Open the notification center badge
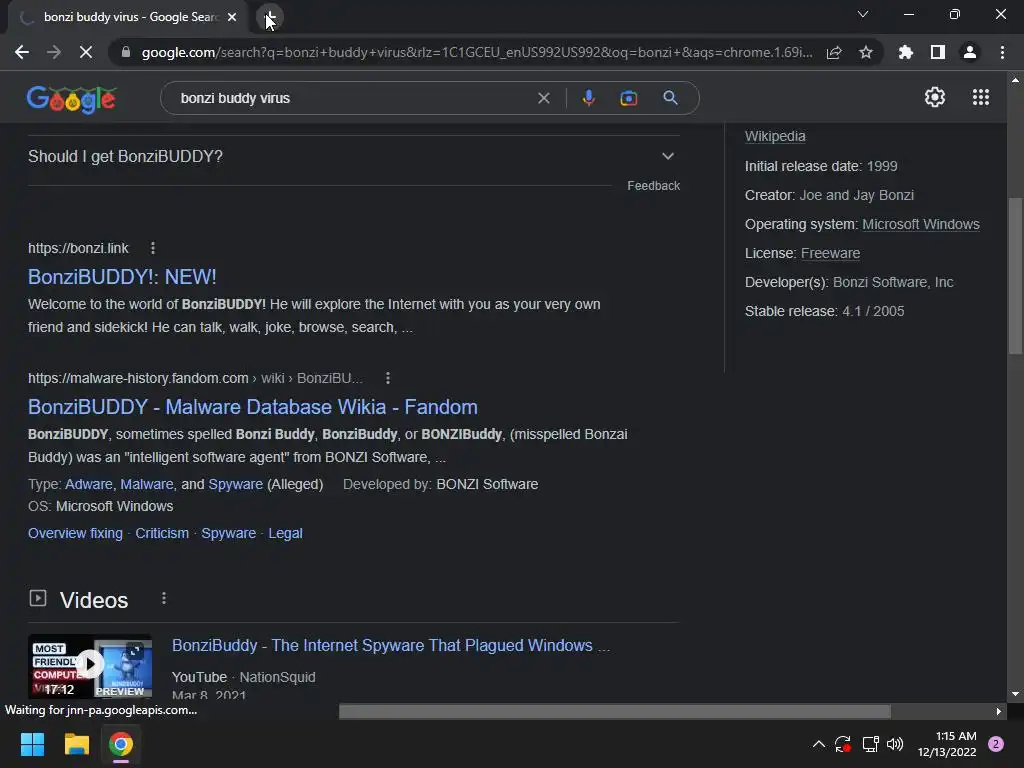The height and width of the screenshot is (768, 1024). (996, 744)
